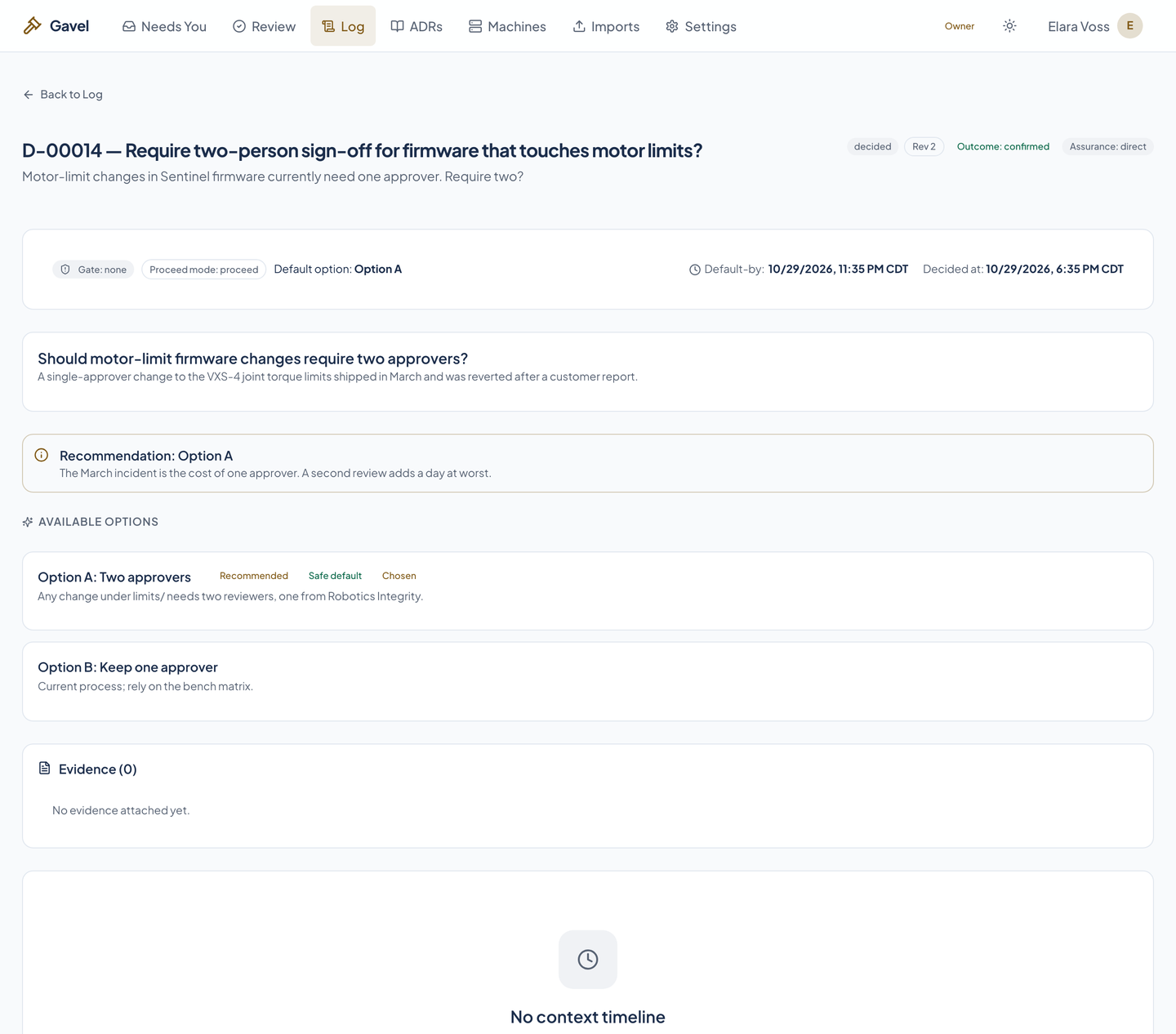Switch to the Machines tab
The width and height of the screenshot is (1176, 1034).
pyautogui.click(x=507, y=26)
